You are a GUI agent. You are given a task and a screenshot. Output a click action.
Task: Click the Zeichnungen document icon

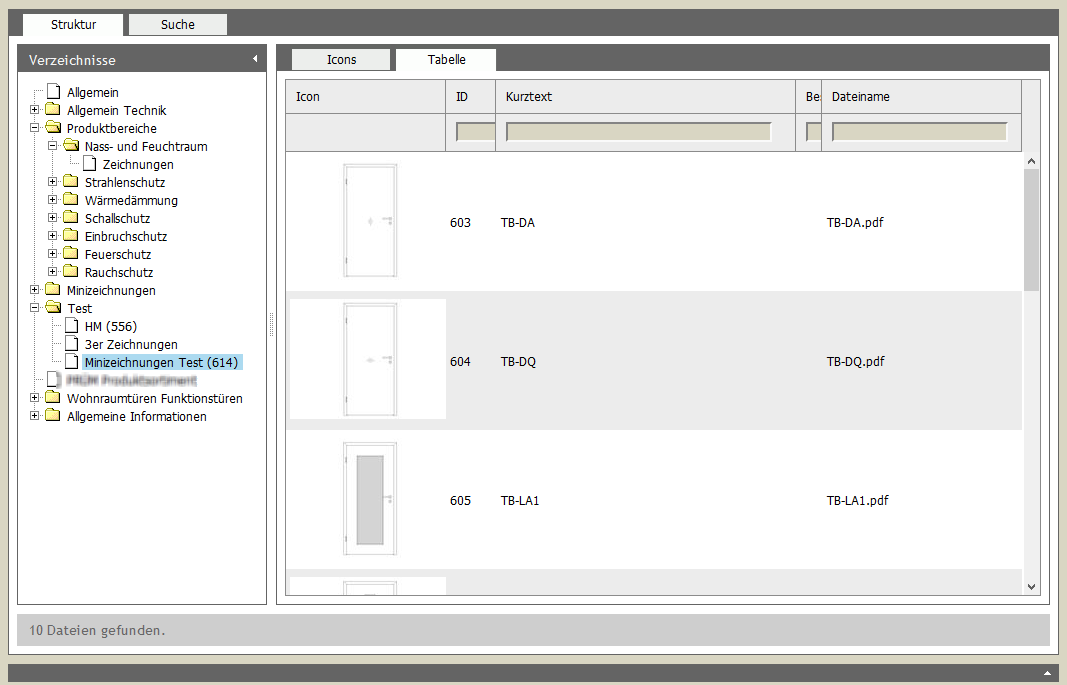89,164
